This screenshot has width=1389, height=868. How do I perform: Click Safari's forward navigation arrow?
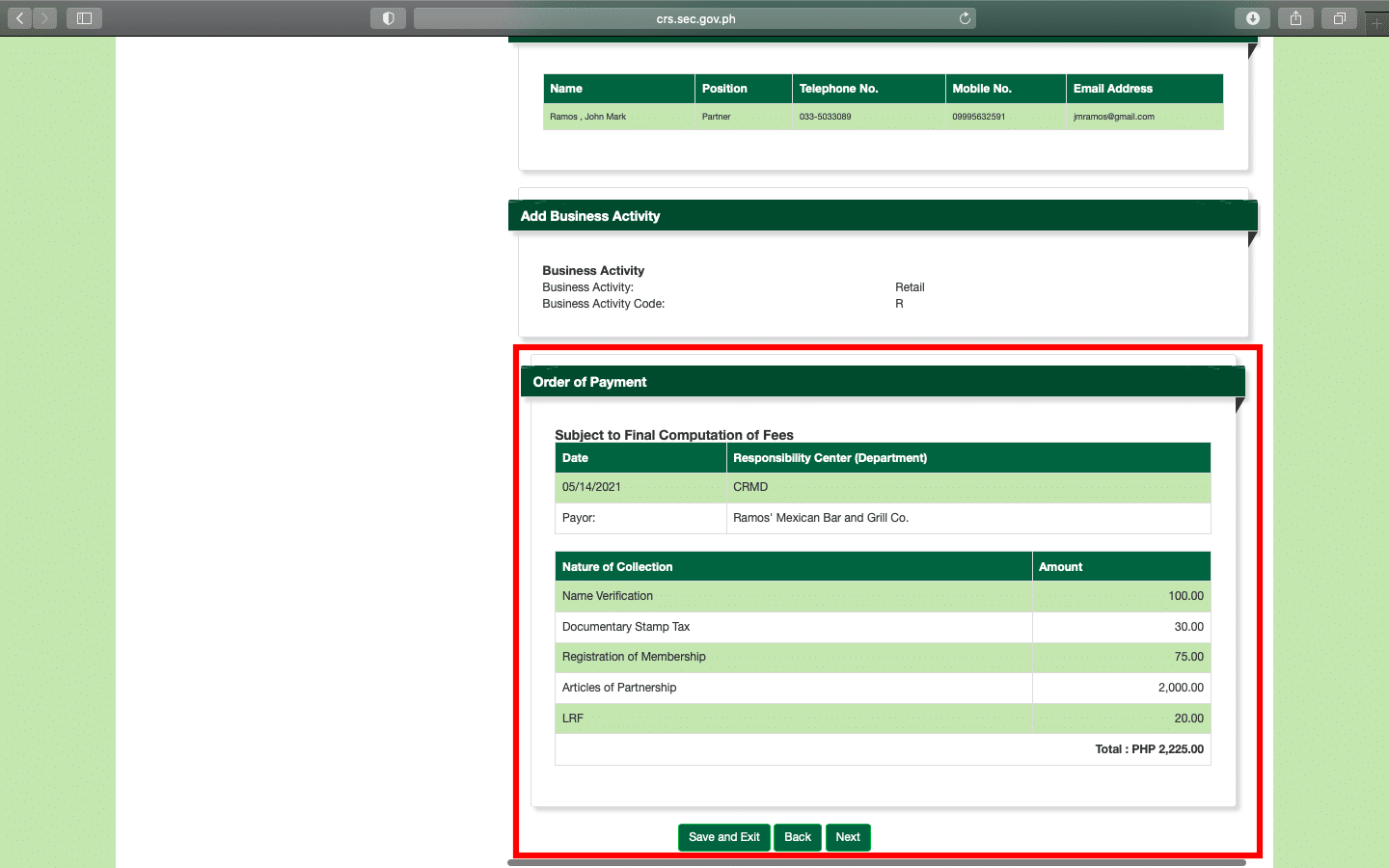coord(44,18)
